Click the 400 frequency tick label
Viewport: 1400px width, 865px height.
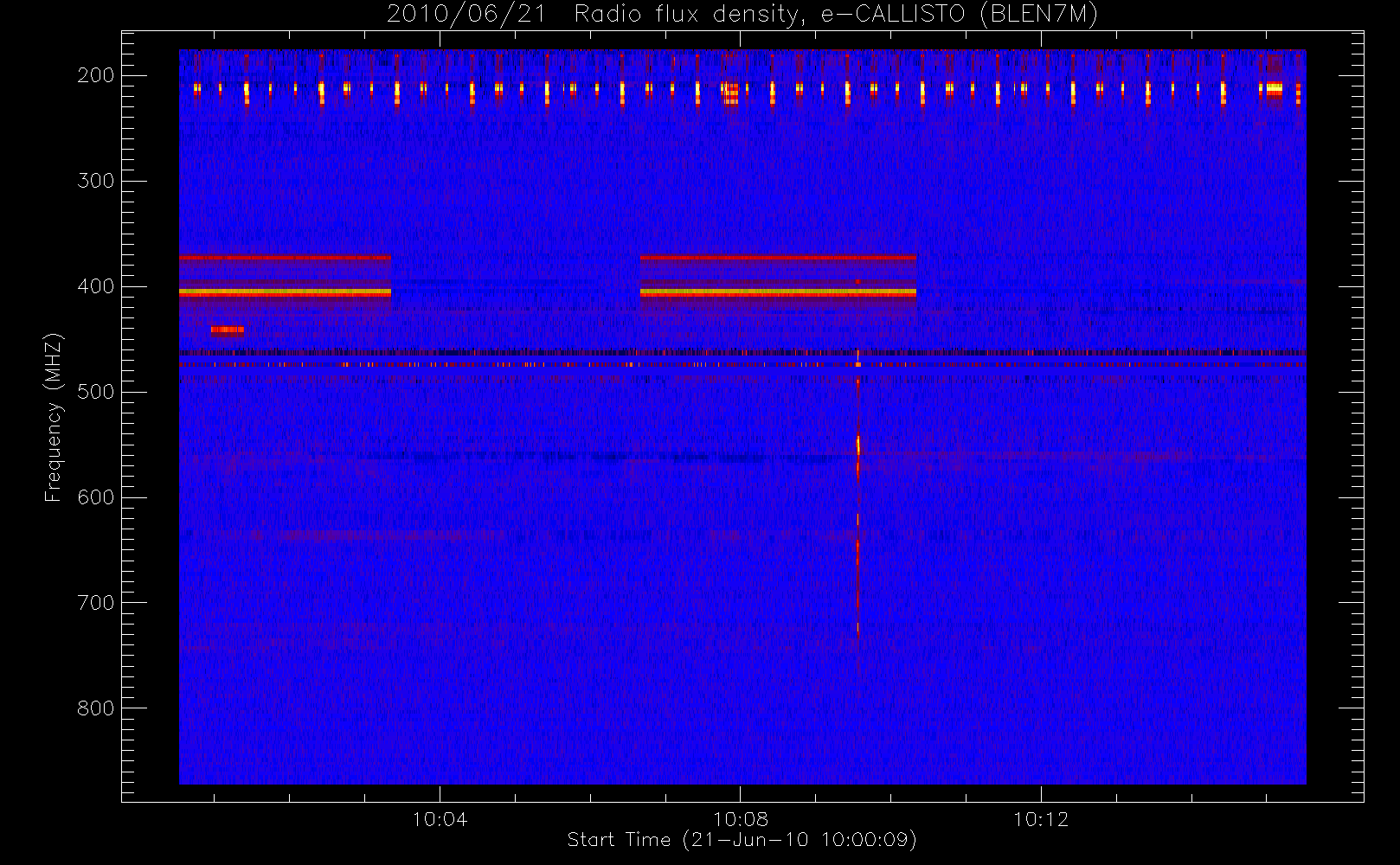point(96,286)
